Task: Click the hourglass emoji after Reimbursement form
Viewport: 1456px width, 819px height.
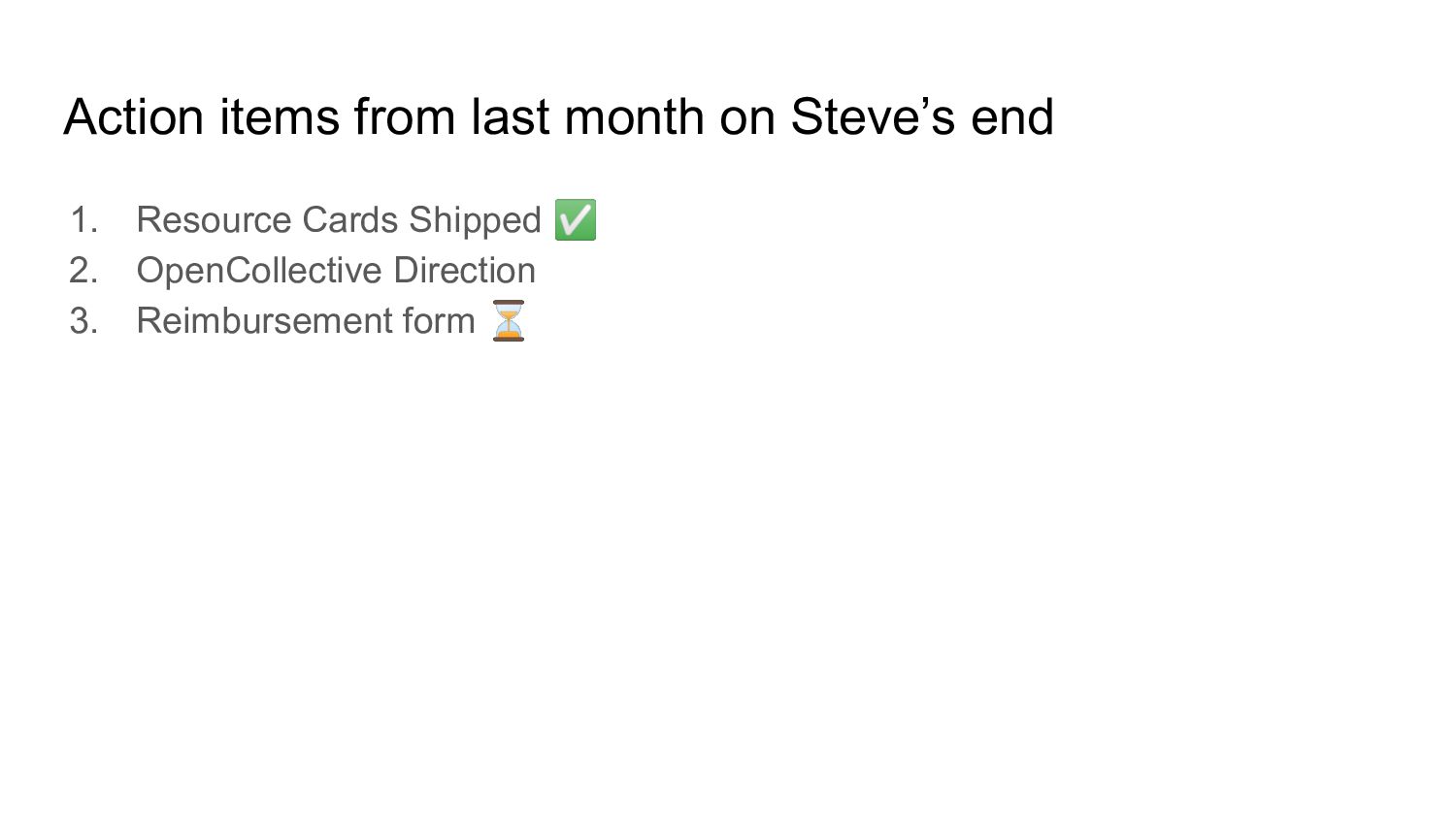Action: [508, 320]
